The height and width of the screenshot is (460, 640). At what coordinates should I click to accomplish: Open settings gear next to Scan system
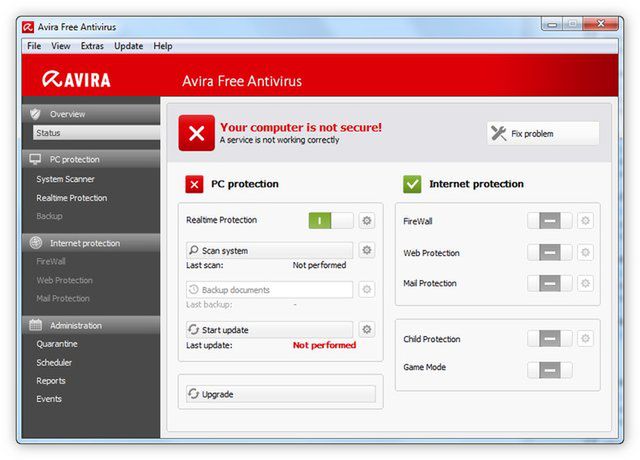(367, 250)
